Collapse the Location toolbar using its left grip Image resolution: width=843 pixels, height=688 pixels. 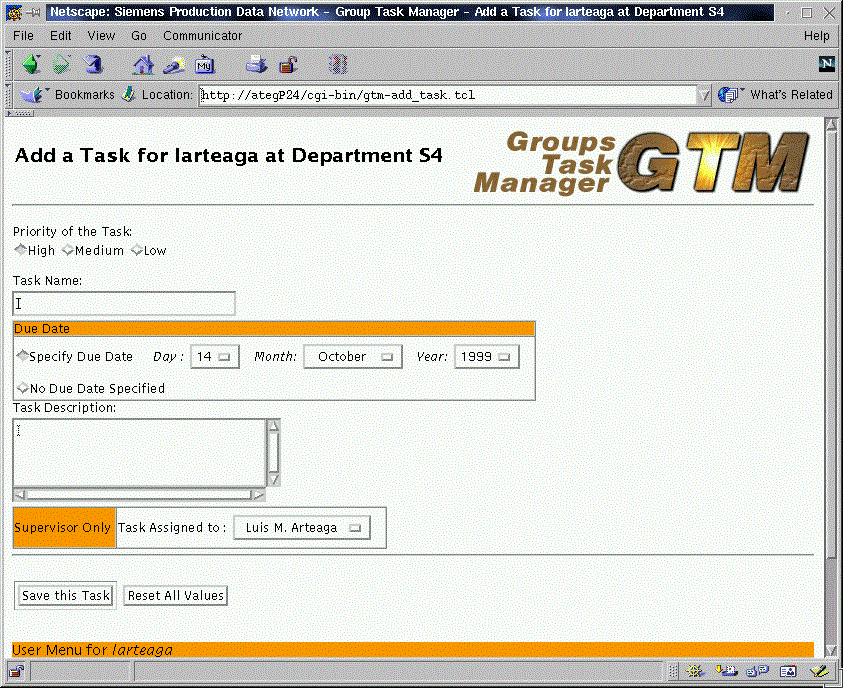pyautogui.click(x=8, y=95)
